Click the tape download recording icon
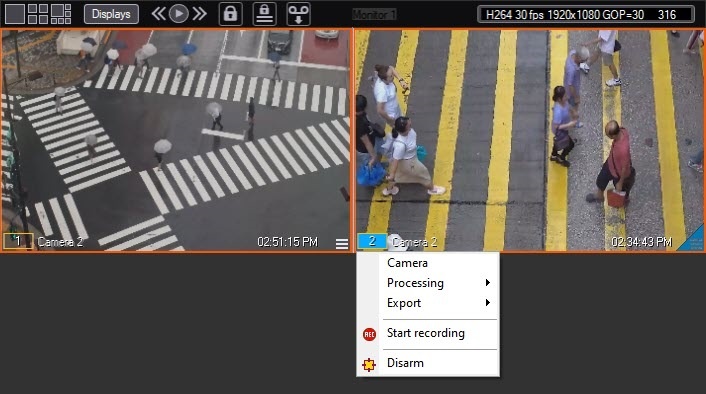 coord(299,14)
